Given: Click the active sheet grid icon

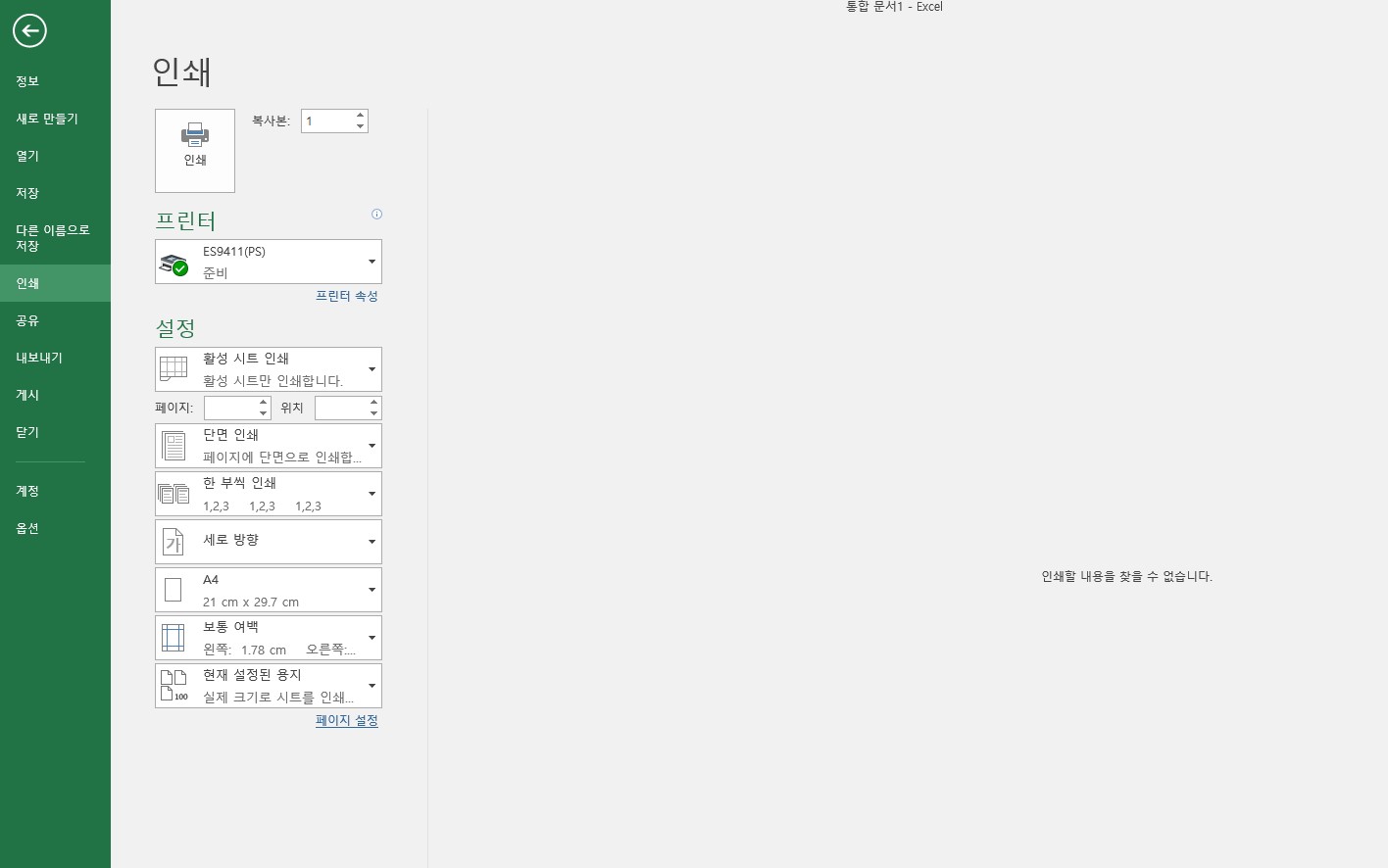Looking at the screenshot, I should pos(173,369).
